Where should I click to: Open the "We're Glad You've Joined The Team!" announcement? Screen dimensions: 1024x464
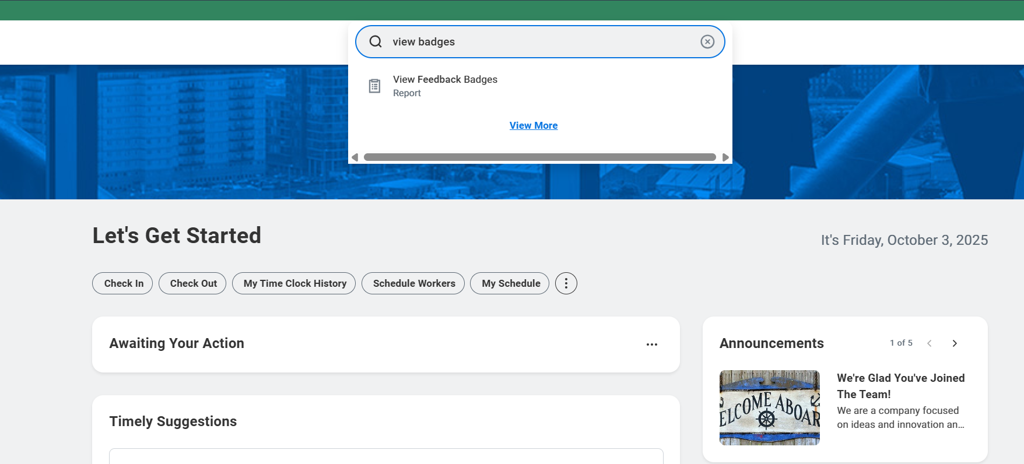click(x=900, y=386)
